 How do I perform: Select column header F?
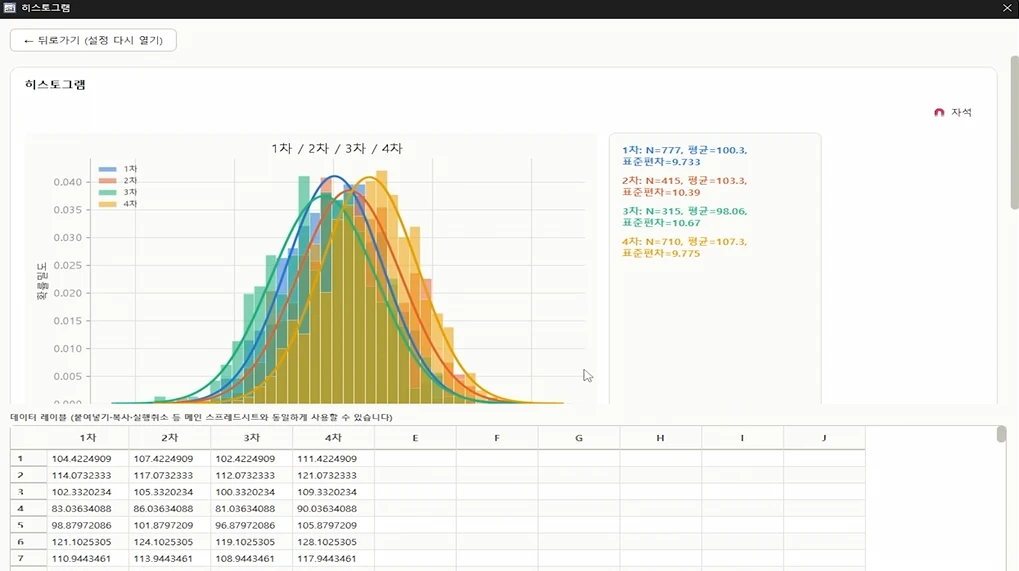coord(497,438)
